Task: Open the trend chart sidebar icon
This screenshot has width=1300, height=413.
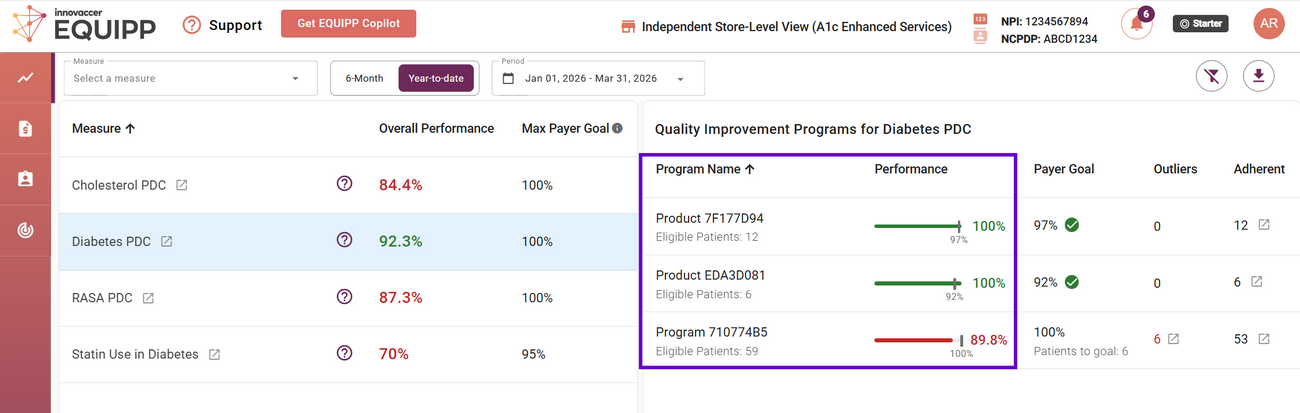Action: (x=25, y=77)
